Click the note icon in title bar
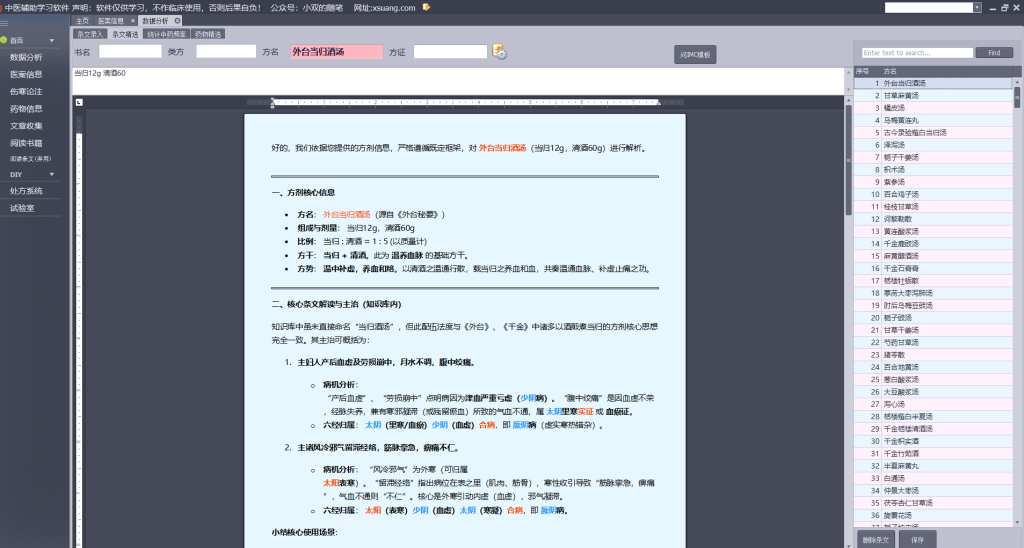This screenshot has width=1024, height=548. [427, 7]
